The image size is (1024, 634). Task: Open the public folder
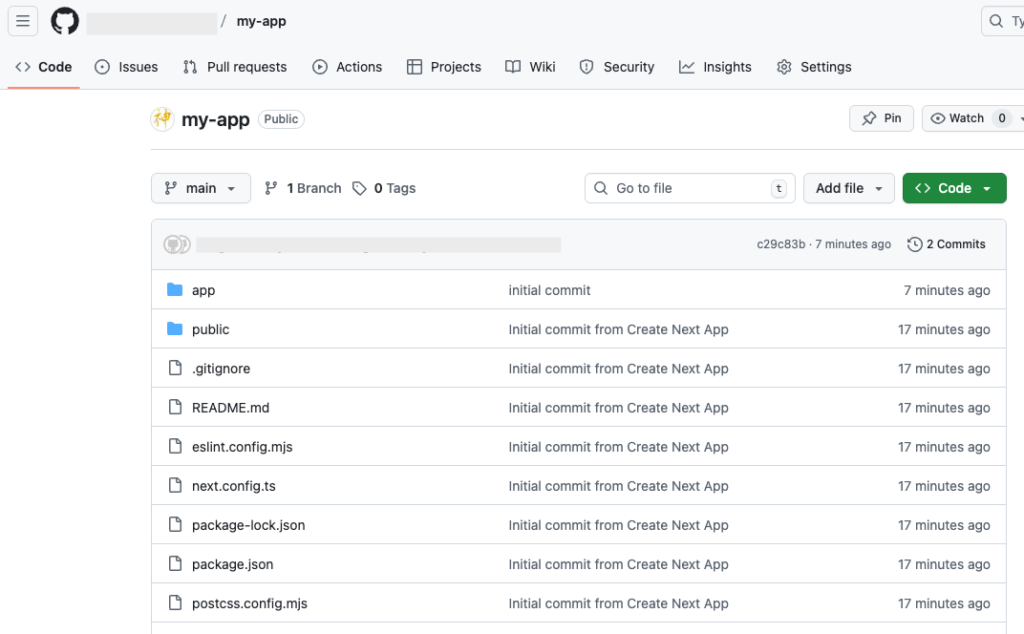(210, 329)
